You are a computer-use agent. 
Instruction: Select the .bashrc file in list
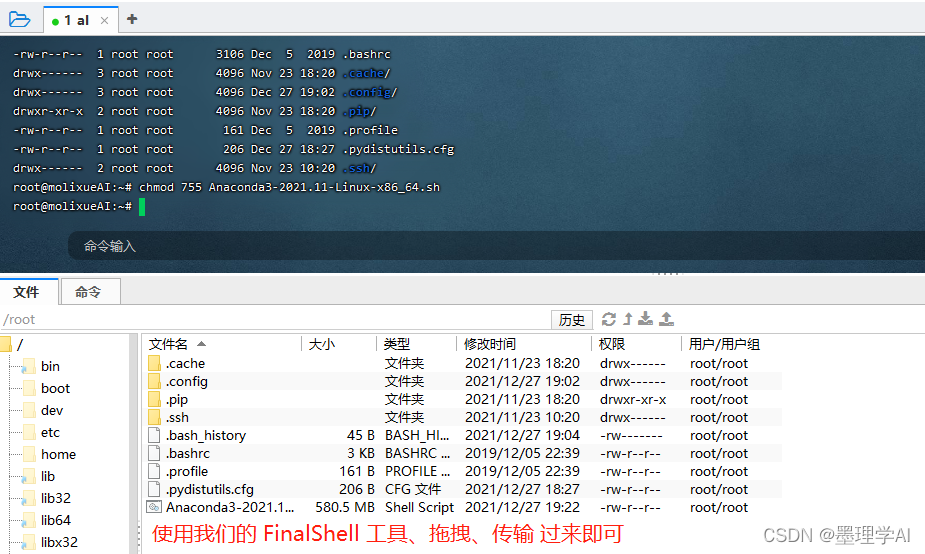[x=463, y=453]
